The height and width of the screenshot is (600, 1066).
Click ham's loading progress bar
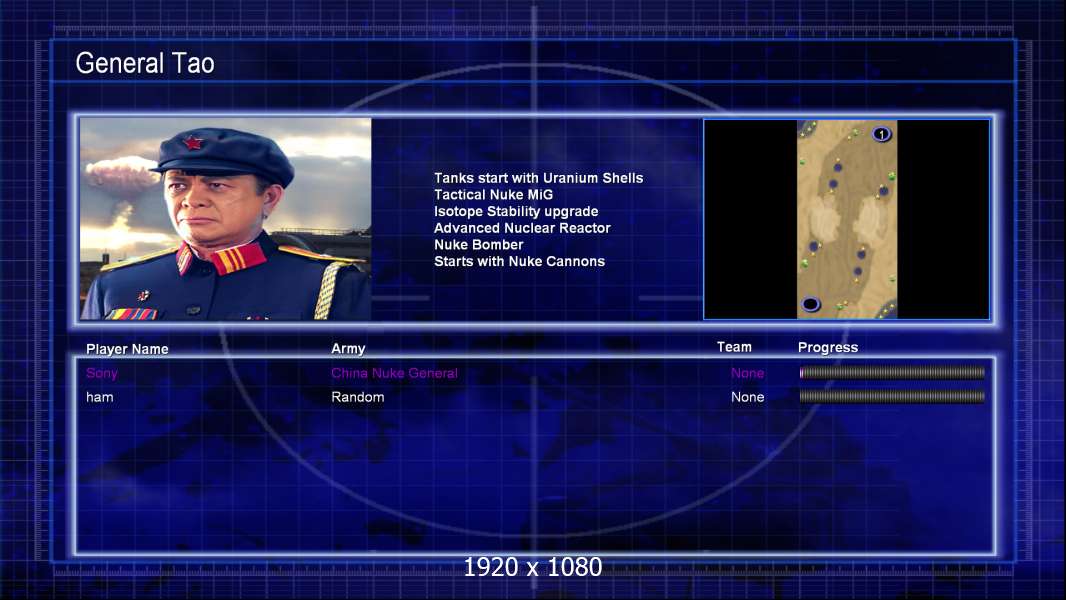pyautogui.click(x=892, y=396)
